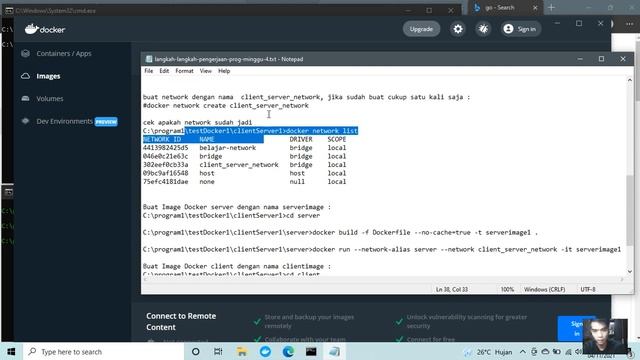Show hidden system tray icons

[523, 352]
